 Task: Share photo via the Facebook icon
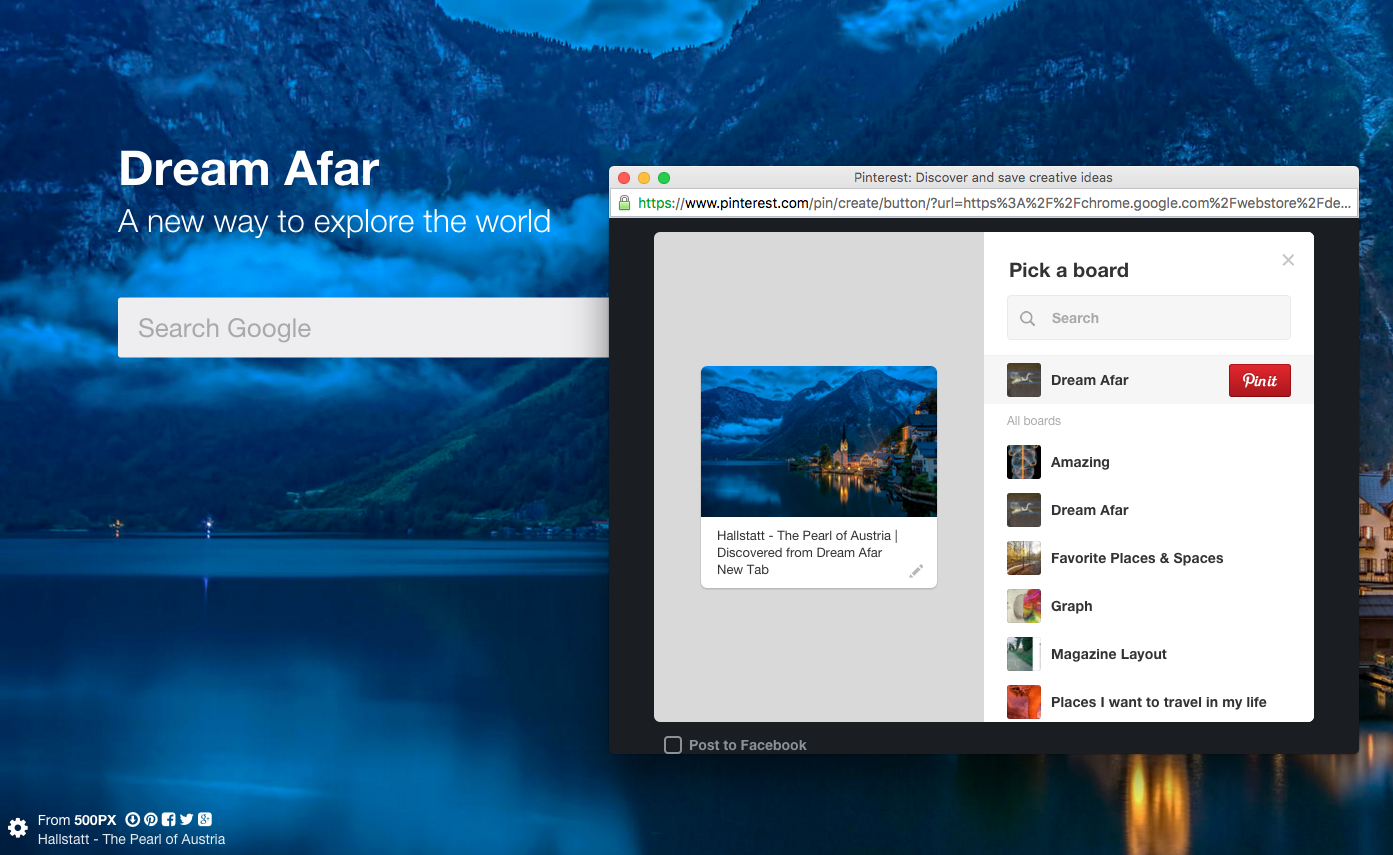point(168,819)
